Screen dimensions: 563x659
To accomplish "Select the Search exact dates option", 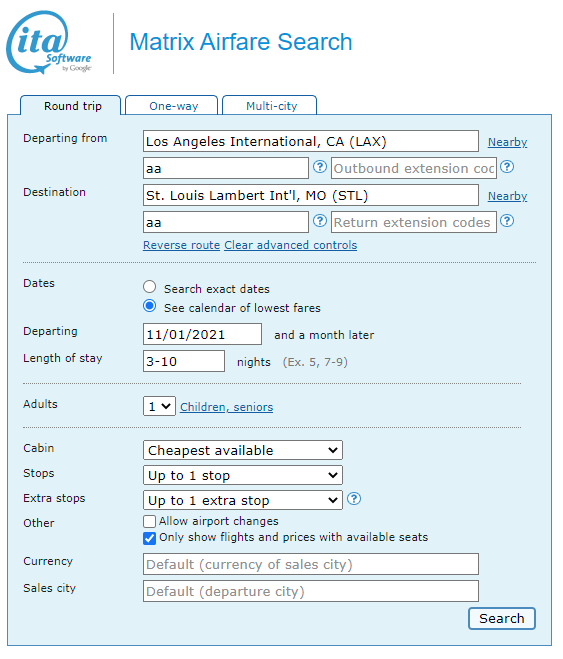I will (x=150, y=287).
